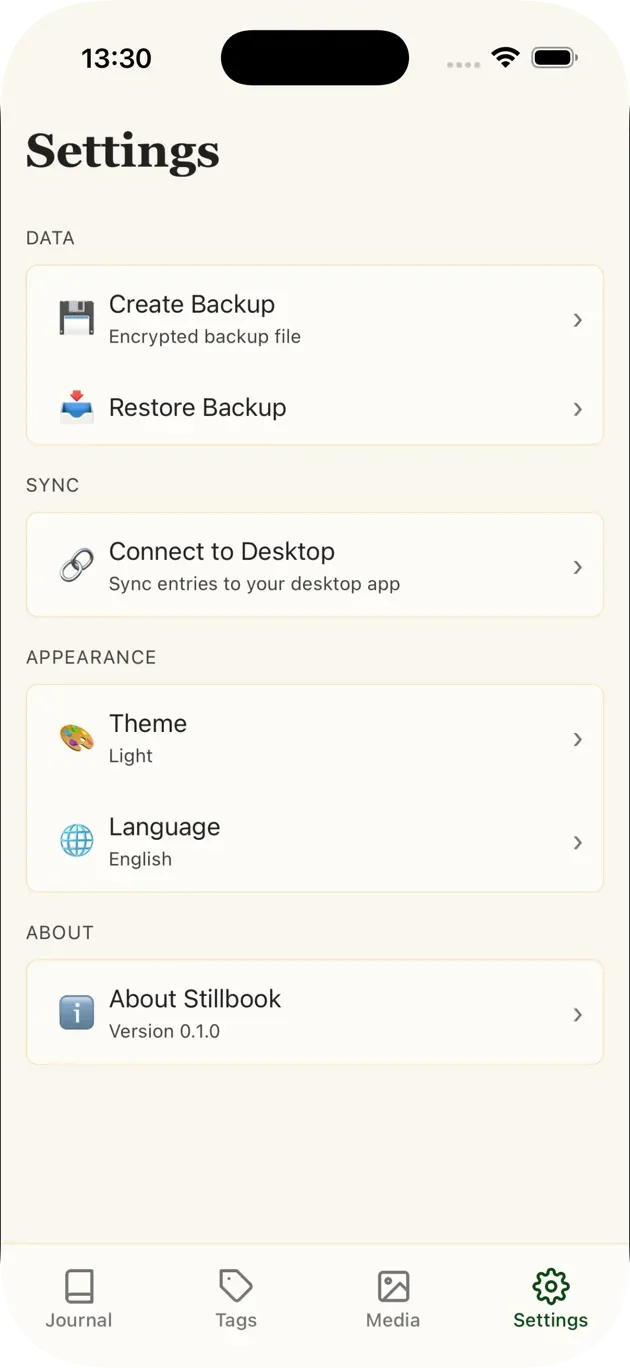The height and width of the screenshot is (1368, 630).
Task: Click the Wi-Fi icon in the status bar
Action: point(506,58)
